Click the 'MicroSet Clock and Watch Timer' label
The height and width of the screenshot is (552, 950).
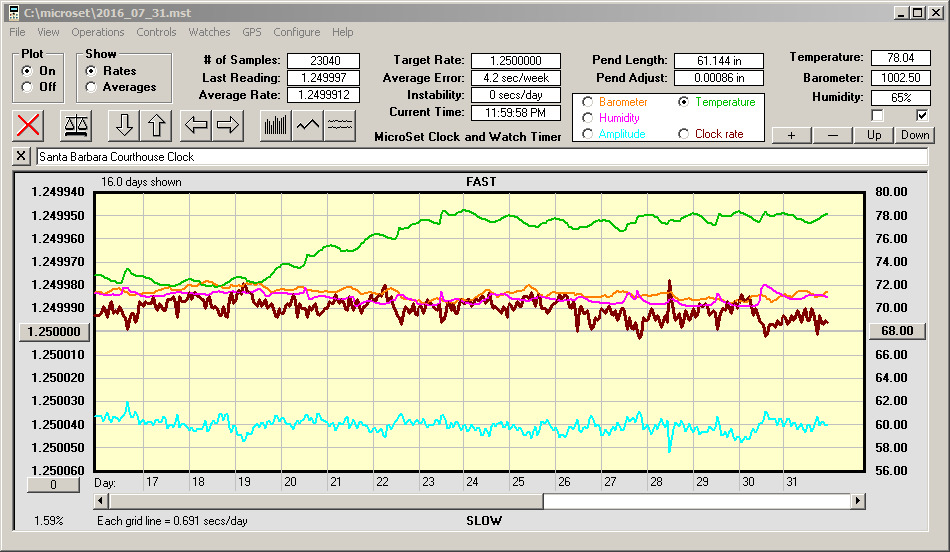tap(468, 137)
